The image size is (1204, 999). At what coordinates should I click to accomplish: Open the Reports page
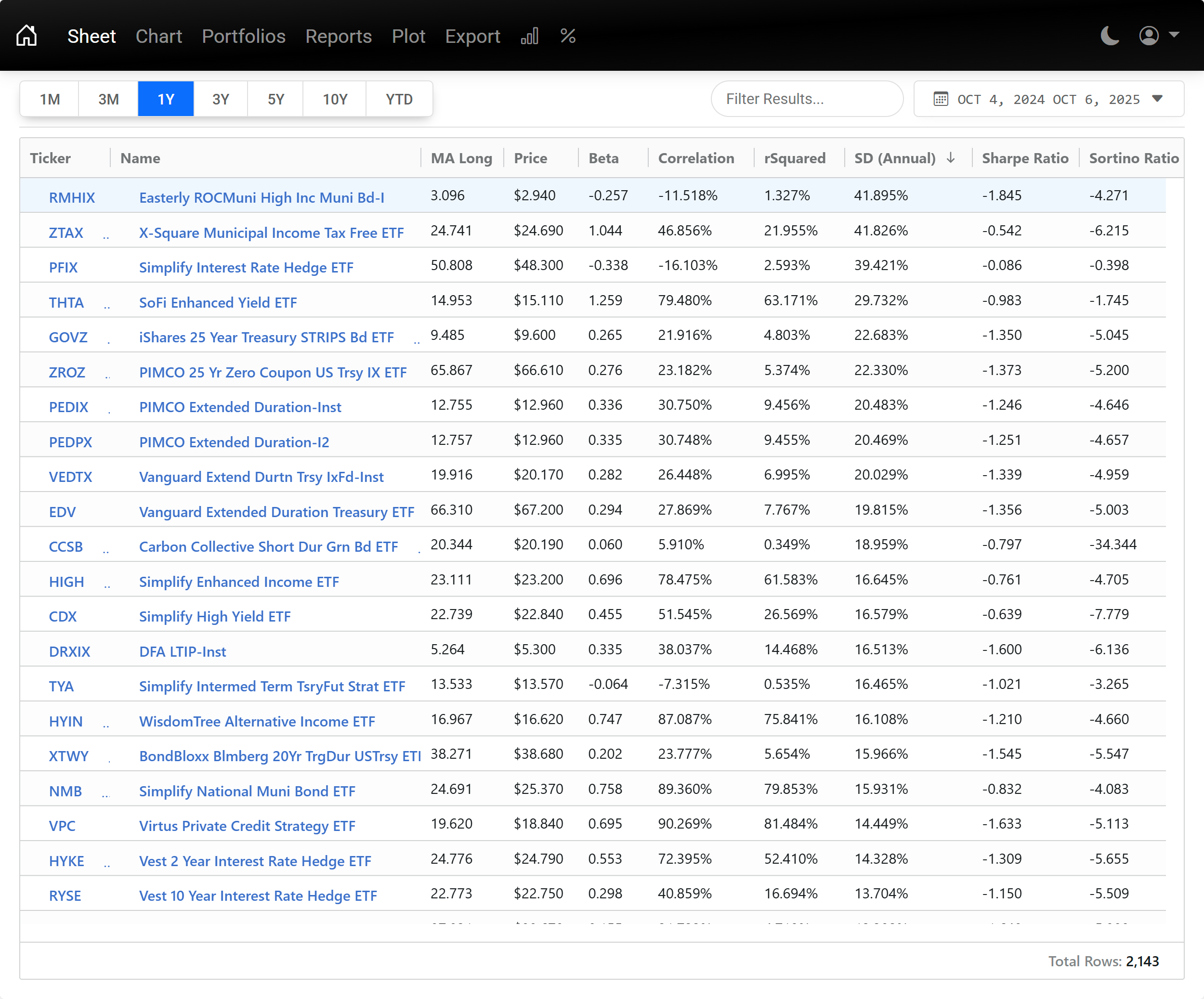[x=338, y=36]
